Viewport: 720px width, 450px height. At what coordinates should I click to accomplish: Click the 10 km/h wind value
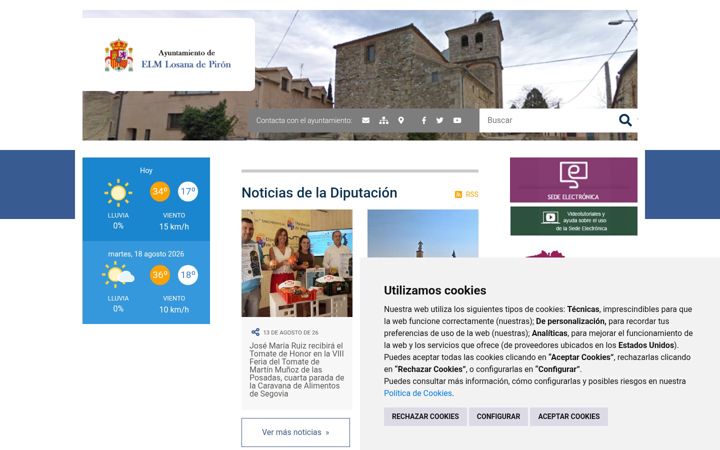click(x=174, y=309)
